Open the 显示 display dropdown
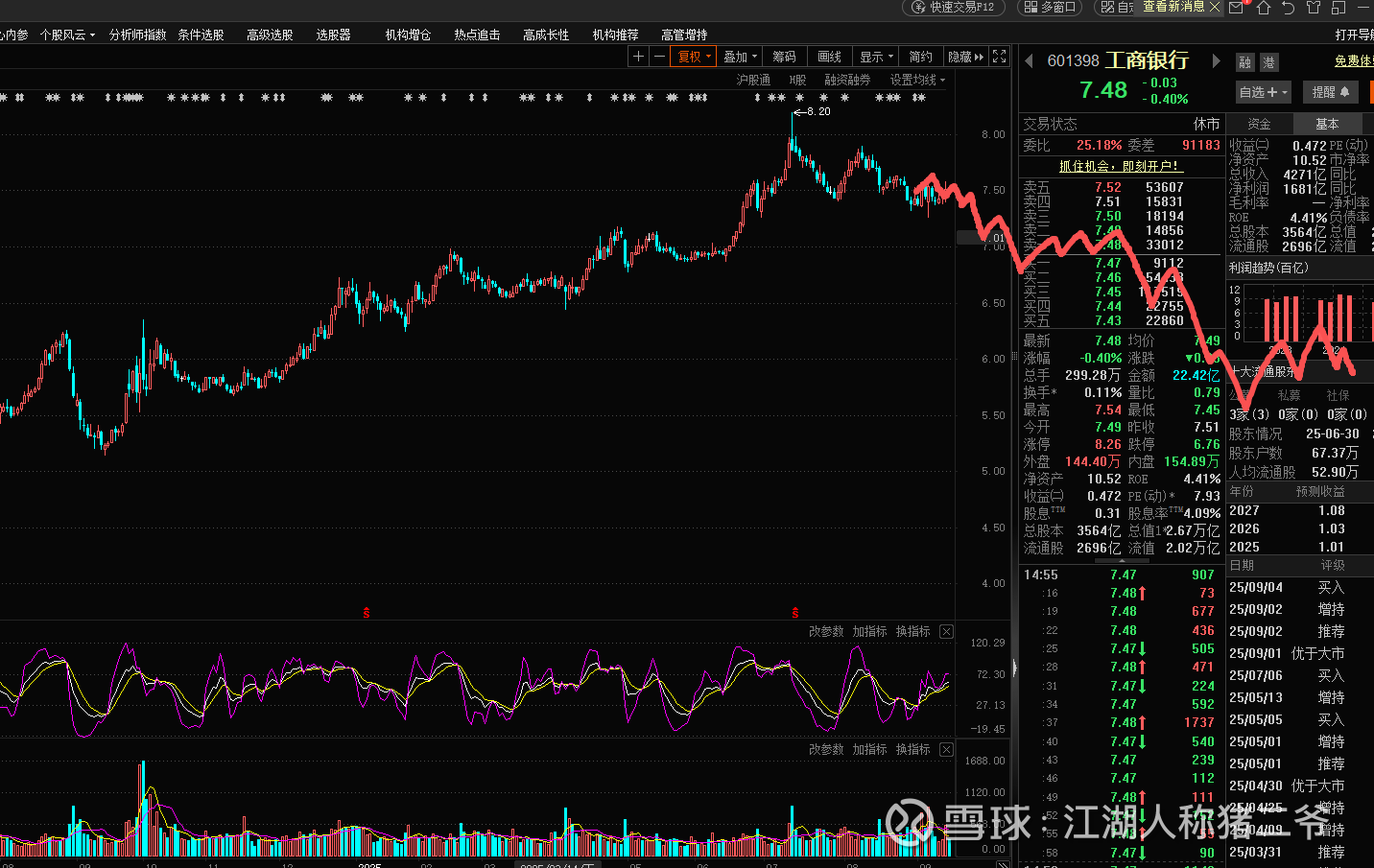The height and width of the screenshot is (868, 1374). point(877,57)
